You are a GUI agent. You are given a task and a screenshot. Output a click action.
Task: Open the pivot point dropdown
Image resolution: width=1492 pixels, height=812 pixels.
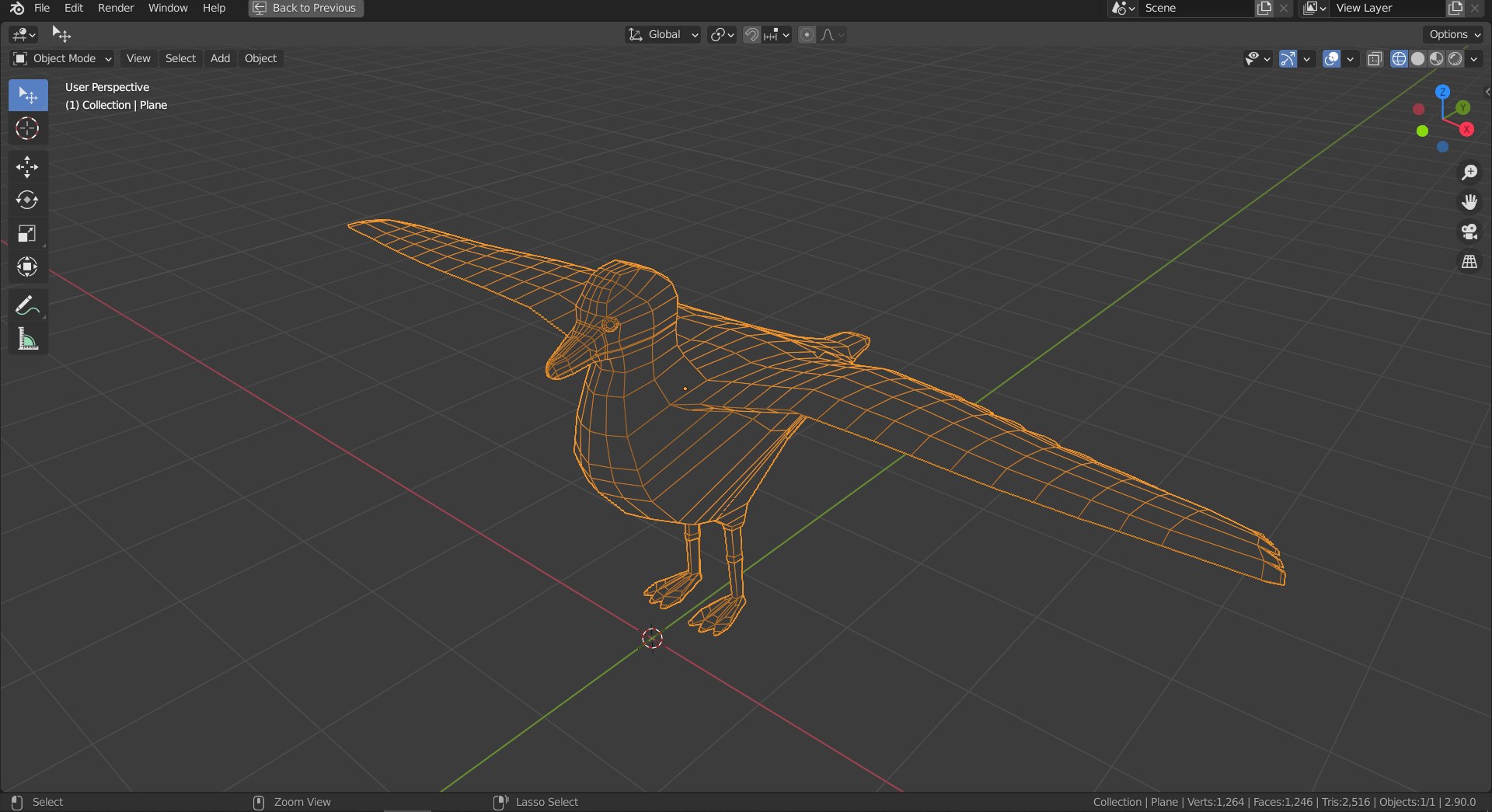[x=722, y=34]
